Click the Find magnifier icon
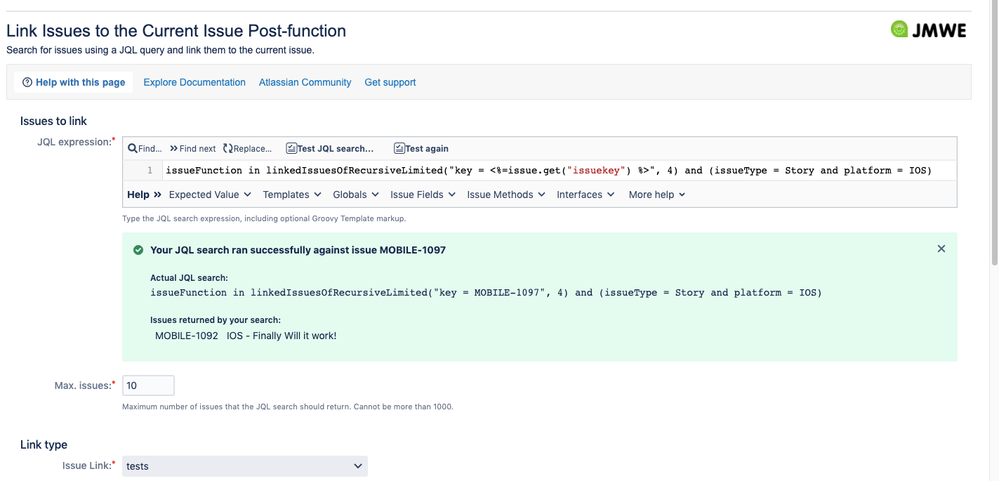This screenshot has height=481, width=999. (x=133, y=148)
